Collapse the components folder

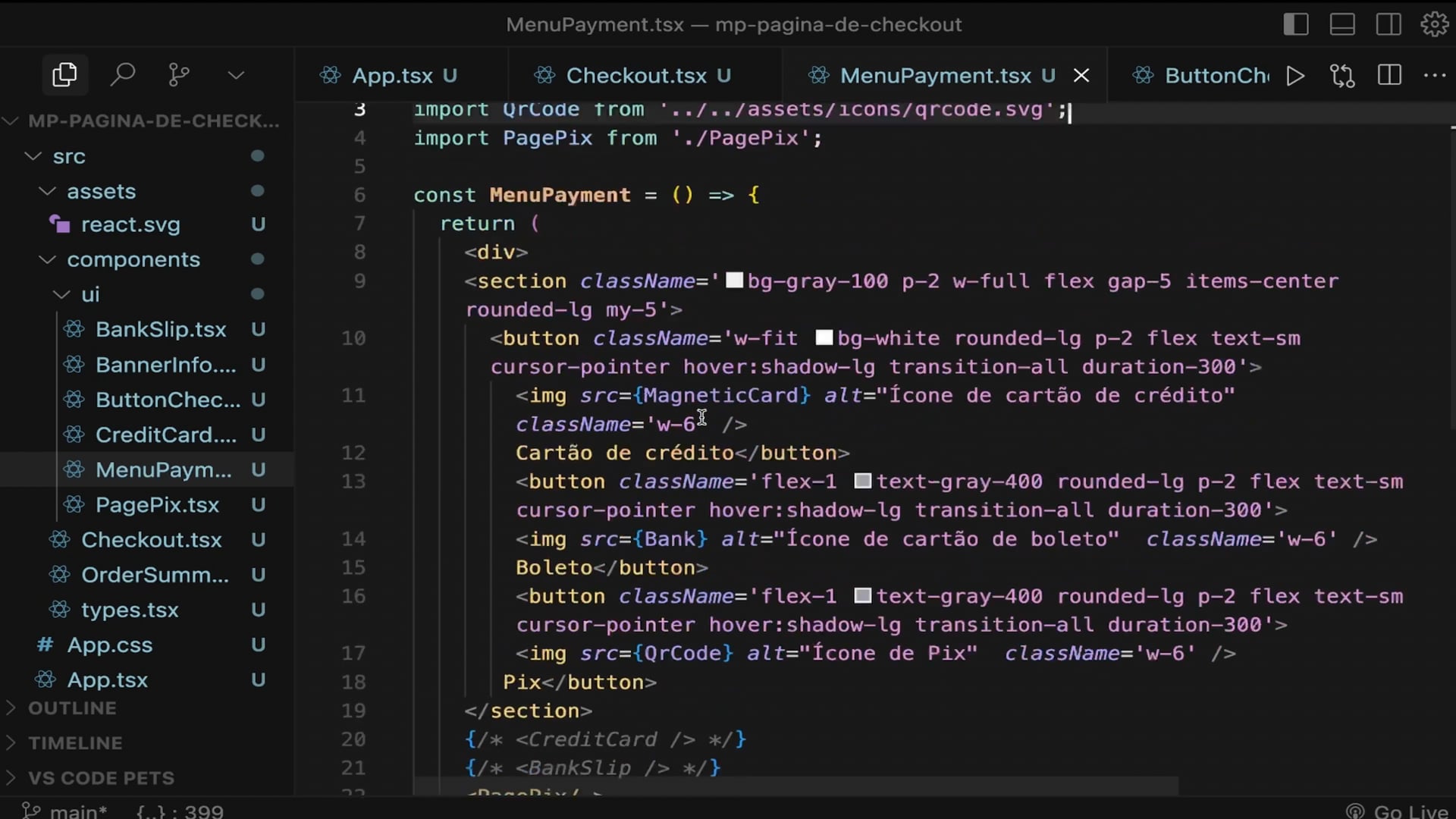coord(48,259)
